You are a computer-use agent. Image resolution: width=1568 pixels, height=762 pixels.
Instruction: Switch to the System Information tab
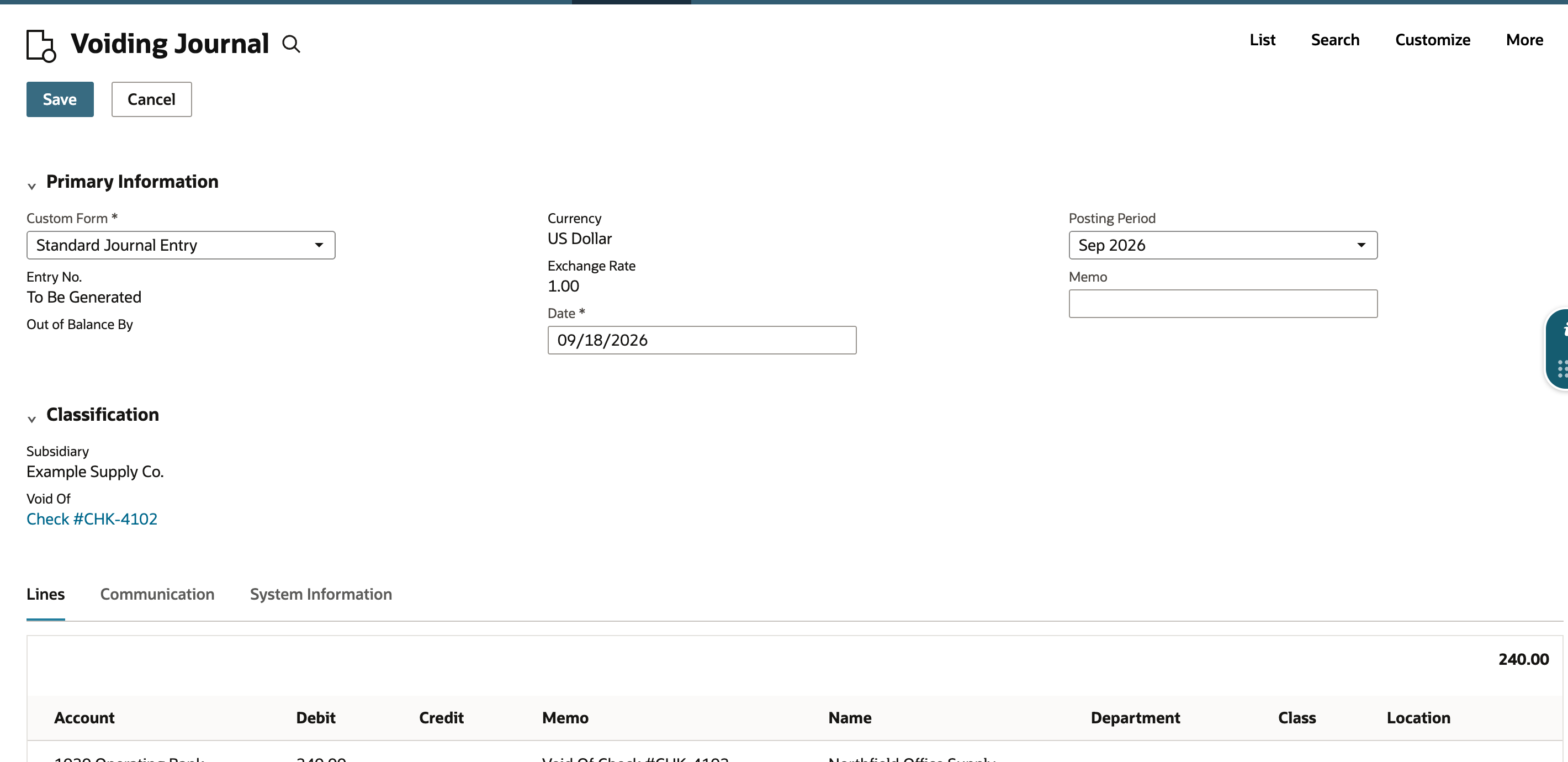321,594
